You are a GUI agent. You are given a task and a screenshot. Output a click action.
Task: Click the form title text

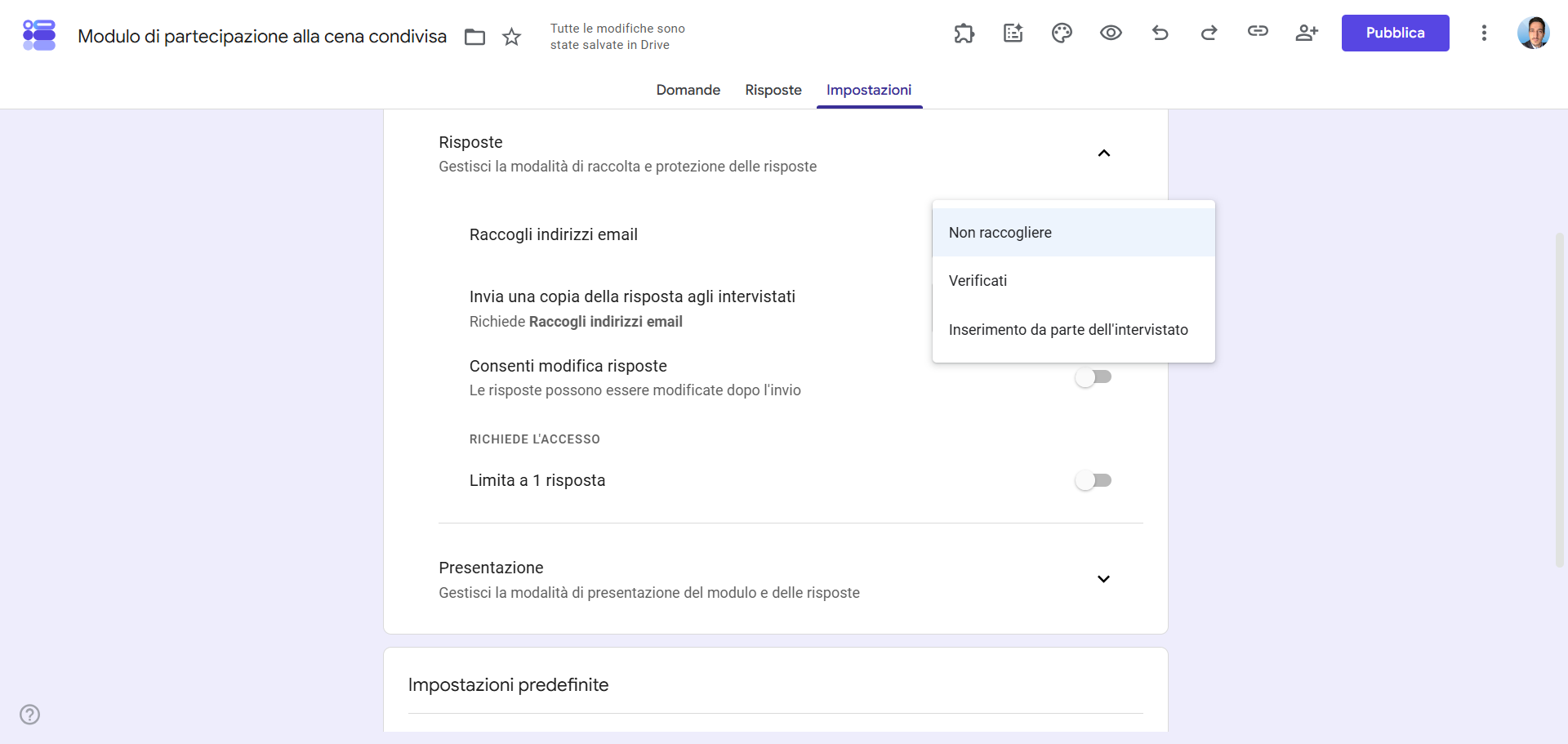(262, 37)
